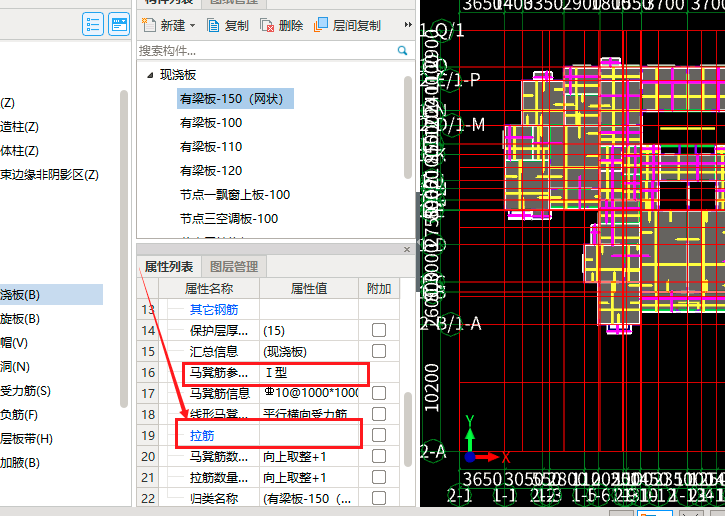The width and height of the screenshot is (725, 516).
Task: Select 有梁板-150（网状） component
Action: point(235,98)
